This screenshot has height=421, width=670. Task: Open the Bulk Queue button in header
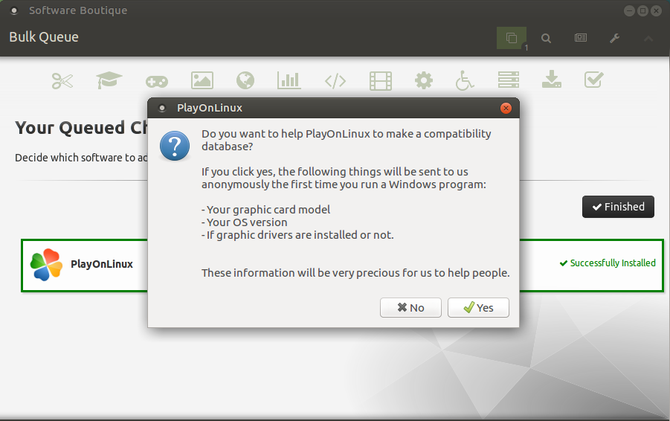[512, 38]
